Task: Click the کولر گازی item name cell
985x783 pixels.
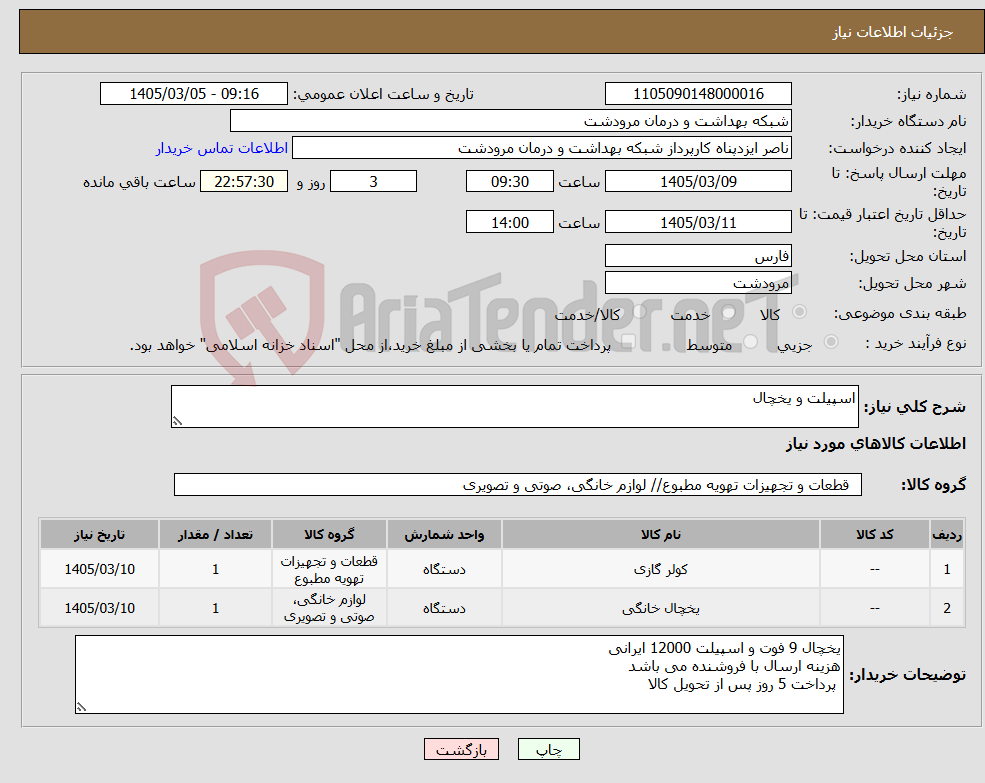Action: point(660,569)
